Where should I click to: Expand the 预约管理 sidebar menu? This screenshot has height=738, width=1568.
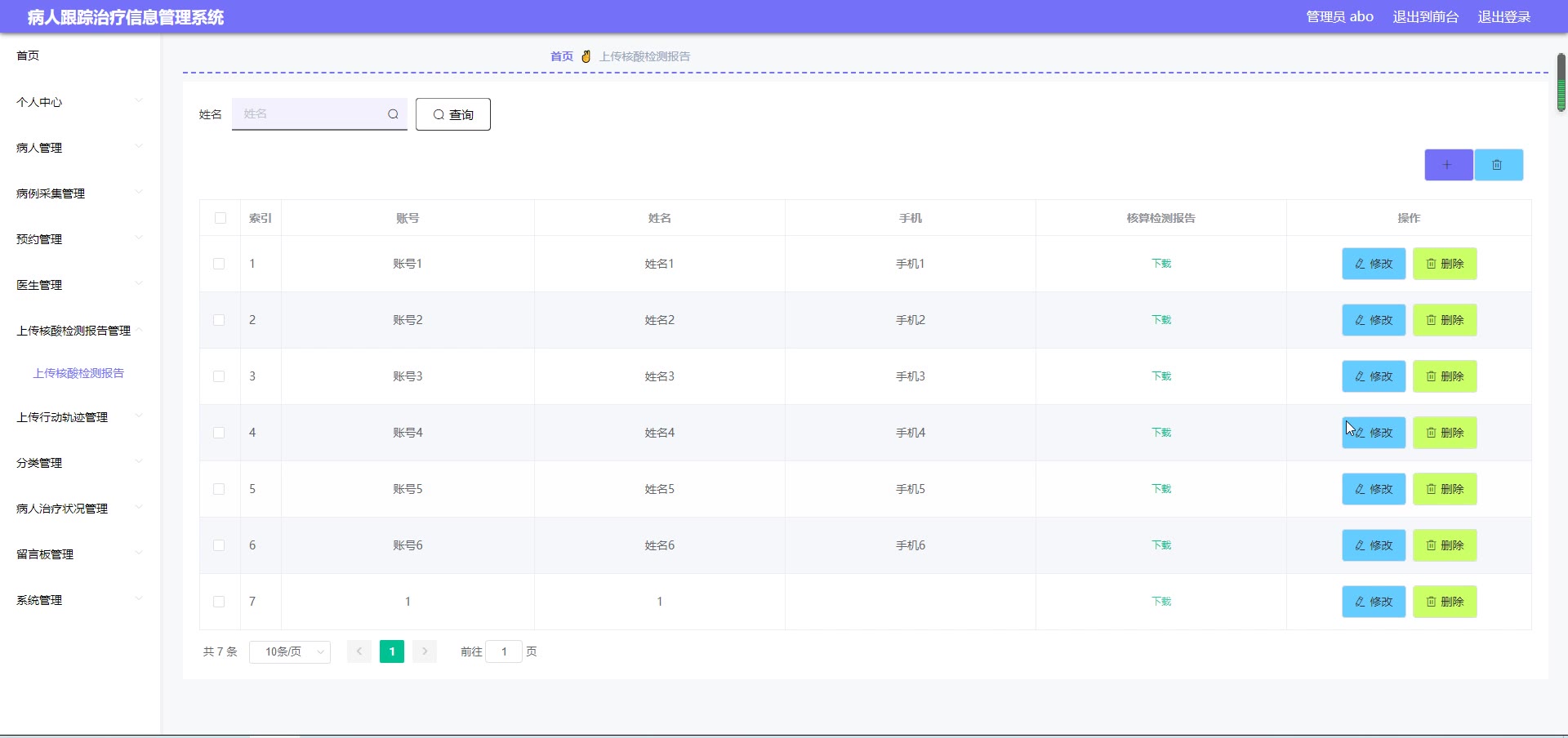[80, 239]
